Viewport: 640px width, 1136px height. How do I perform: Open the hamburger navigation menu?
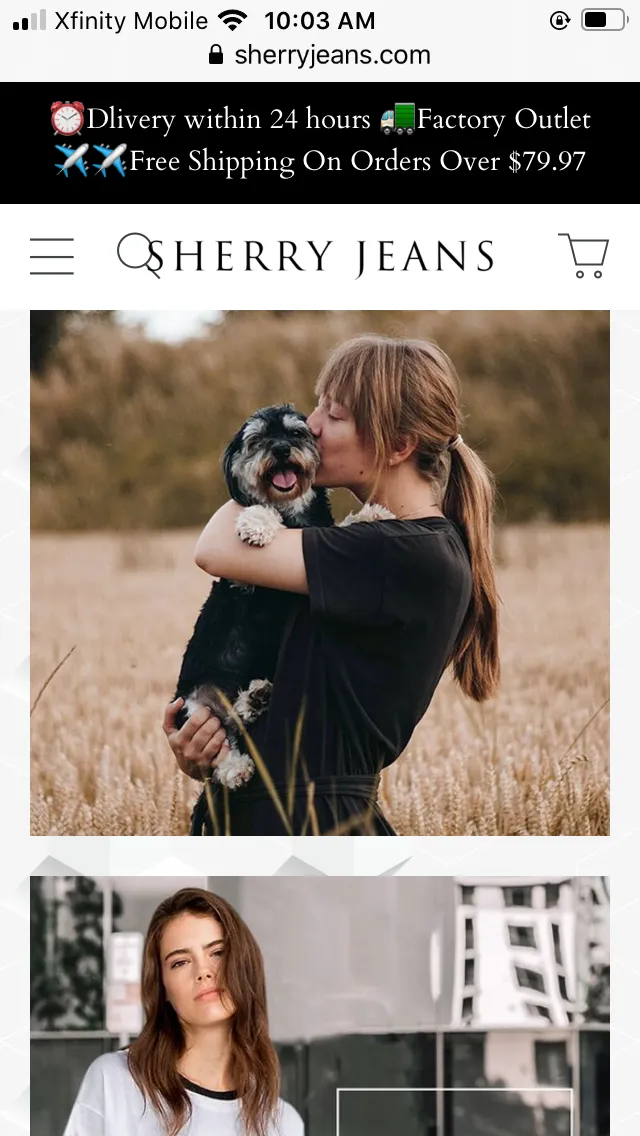[x=51, y=256]
